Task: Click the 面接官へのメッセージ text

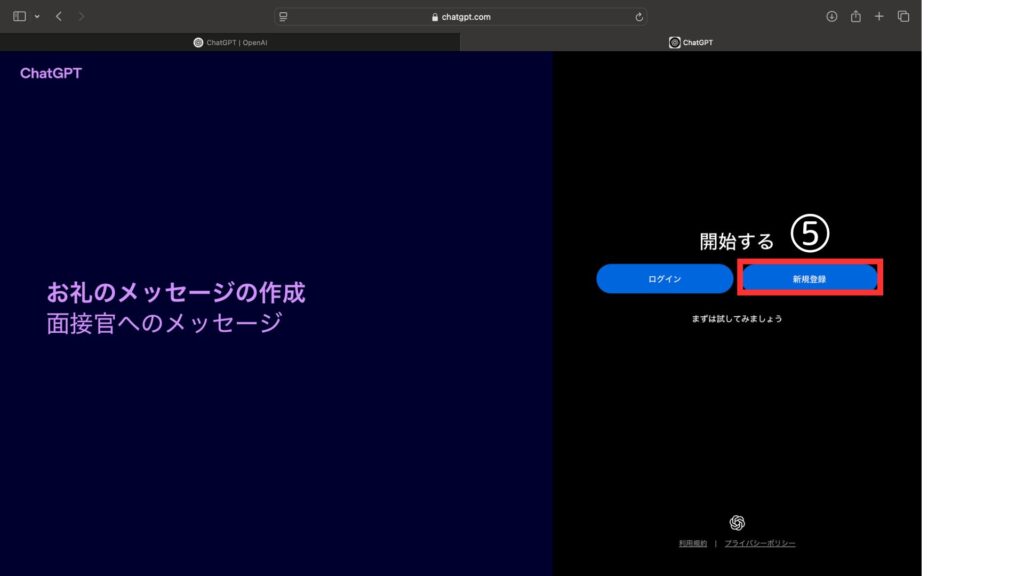Action: point(165,323)
